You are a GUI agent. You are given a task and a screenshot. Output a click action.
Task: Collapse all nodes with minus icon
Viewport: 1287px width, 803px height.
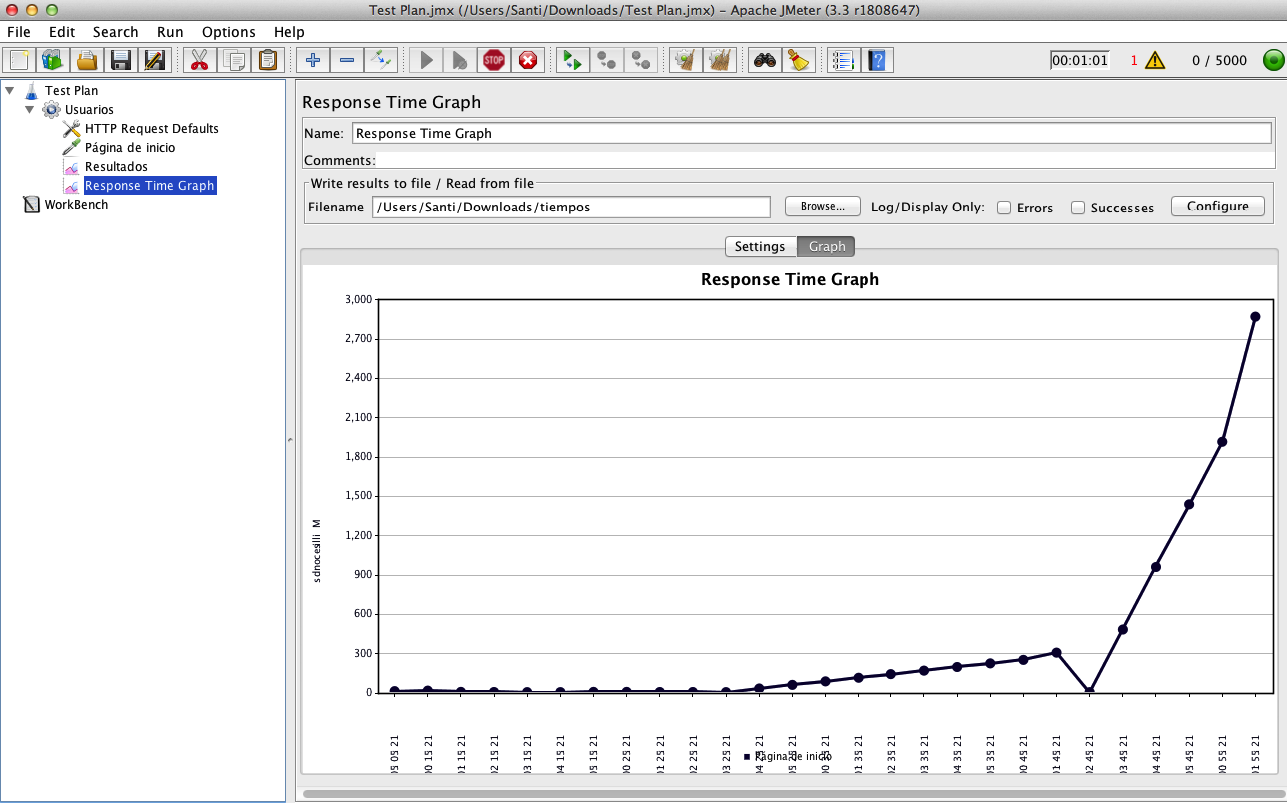(347, 60)
